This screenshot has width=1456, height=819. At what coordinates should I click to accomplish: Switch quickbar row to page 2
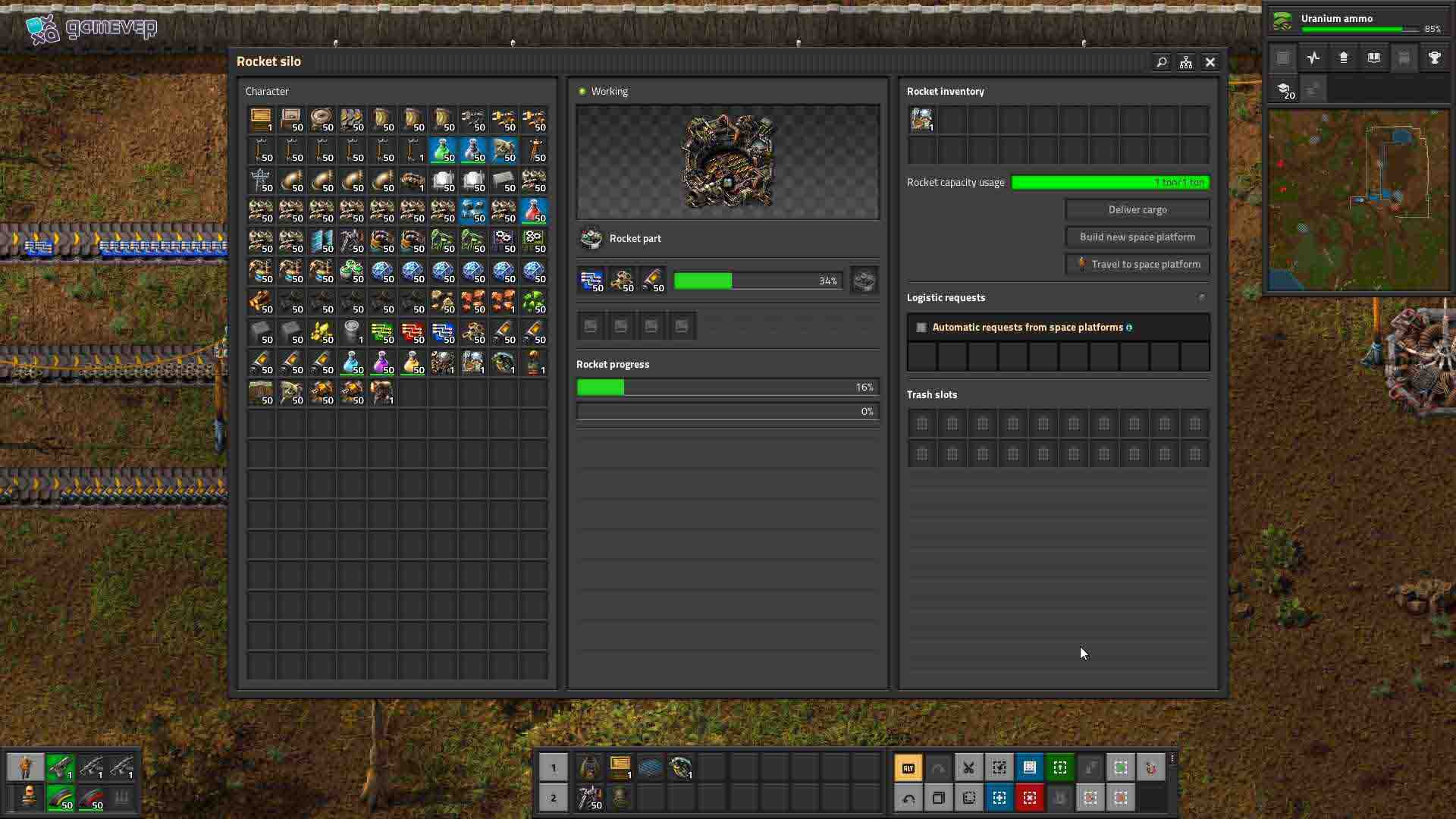coord(554,799)
